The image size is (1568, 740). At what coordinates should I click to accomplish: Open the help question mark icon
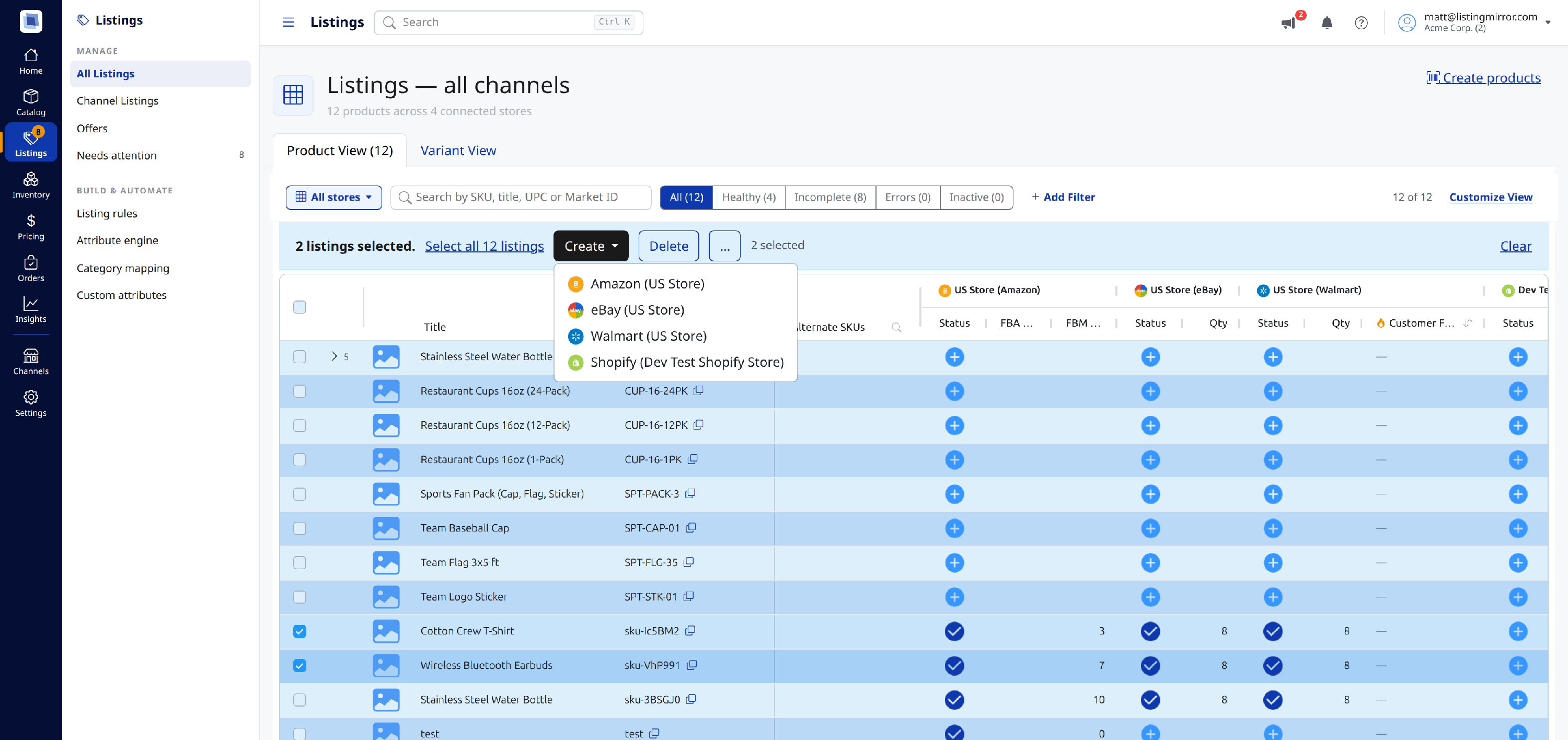click(x=1361, y=22)
